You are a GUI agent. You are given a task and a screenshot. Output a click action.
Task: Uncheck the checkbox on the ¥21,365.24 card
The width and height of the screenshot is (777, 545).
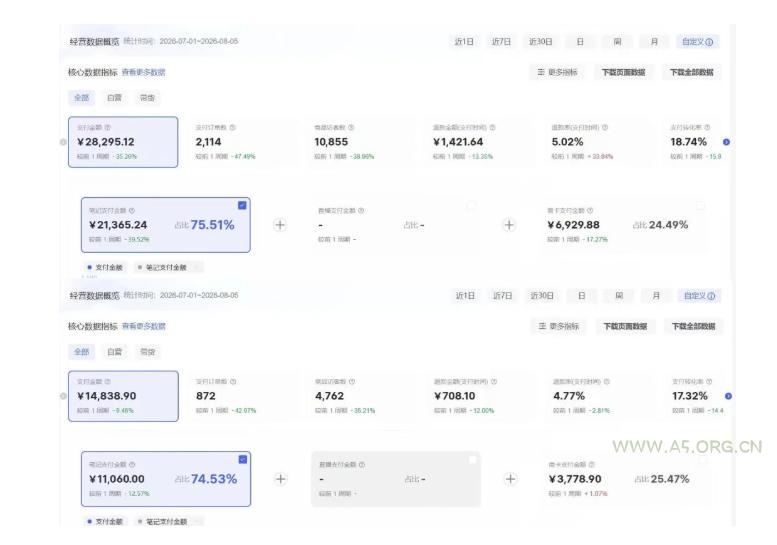tap(242, 205)
